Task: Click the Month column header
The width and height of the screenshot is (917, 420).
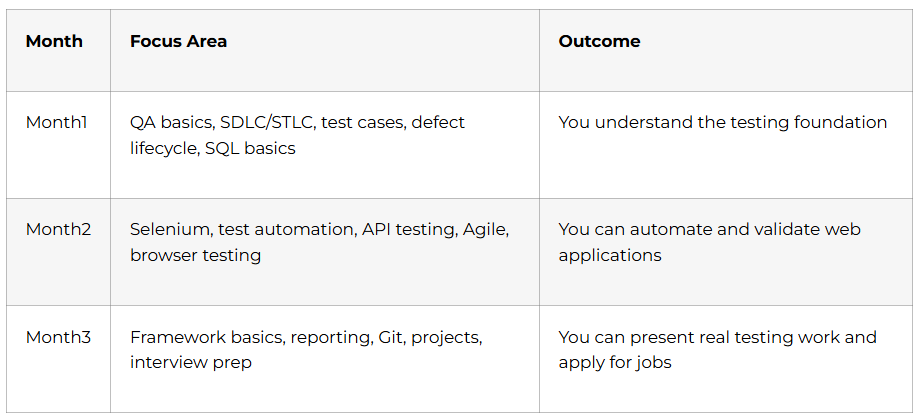Action: [x=54, y=41]
